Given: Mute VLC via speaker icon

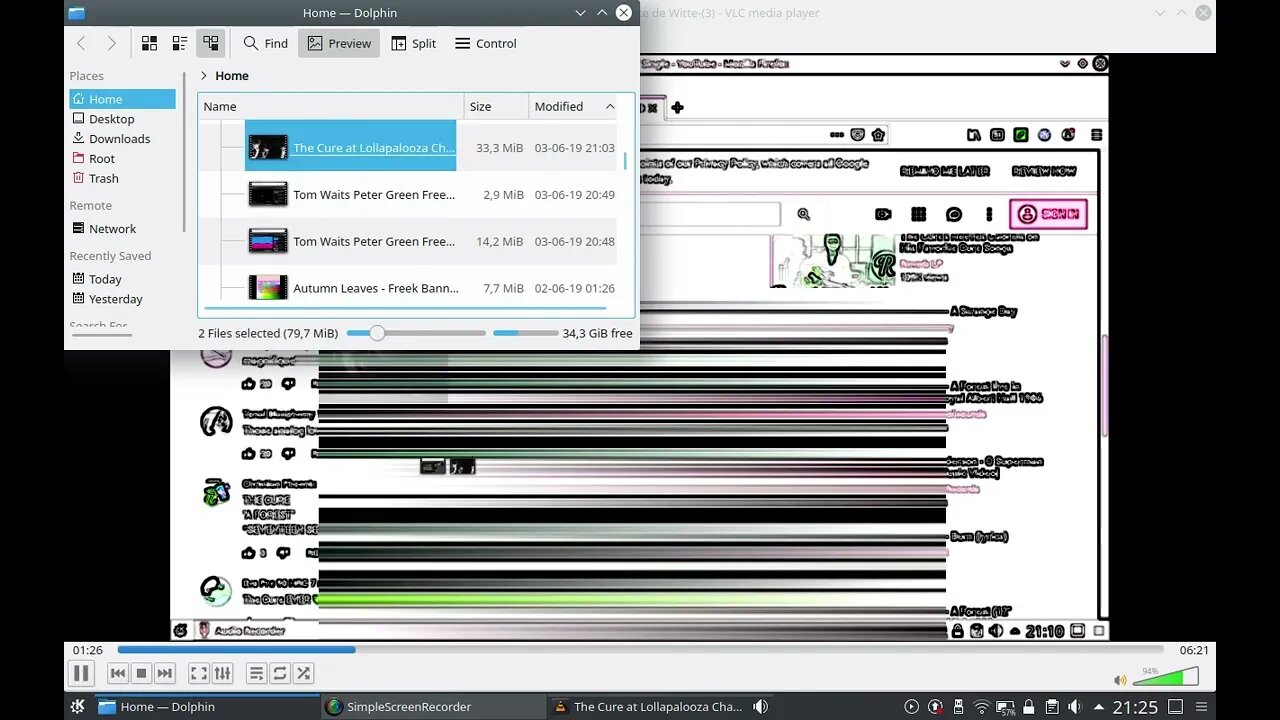Looking at the screenshot, I should (x=1119, y=680).
